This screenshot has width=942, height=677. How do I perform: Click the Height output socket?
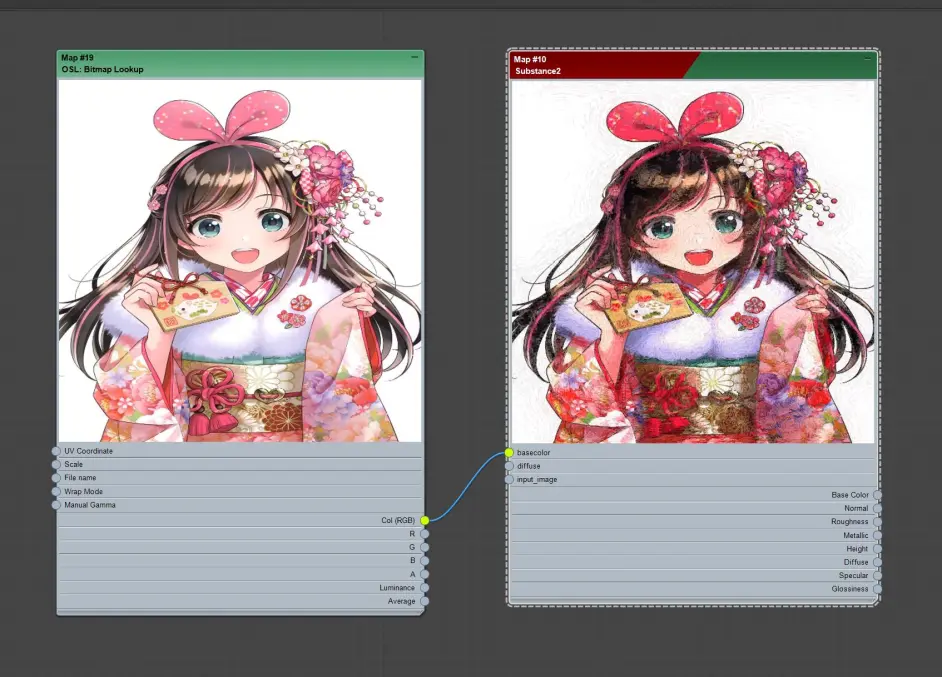click(877, 548)
